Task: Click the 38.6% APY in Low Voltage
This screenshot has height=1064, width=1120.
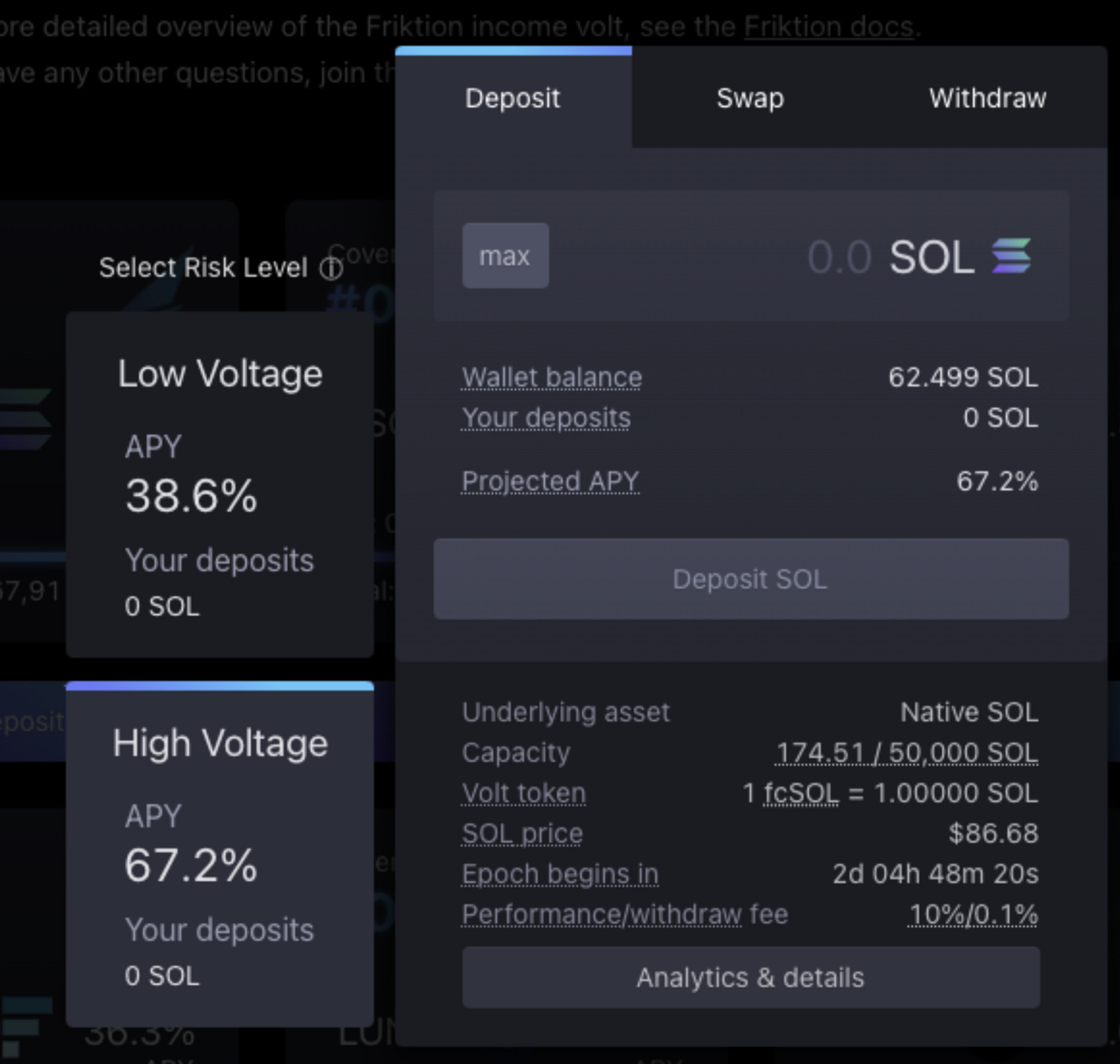Action: pos(191,495)
